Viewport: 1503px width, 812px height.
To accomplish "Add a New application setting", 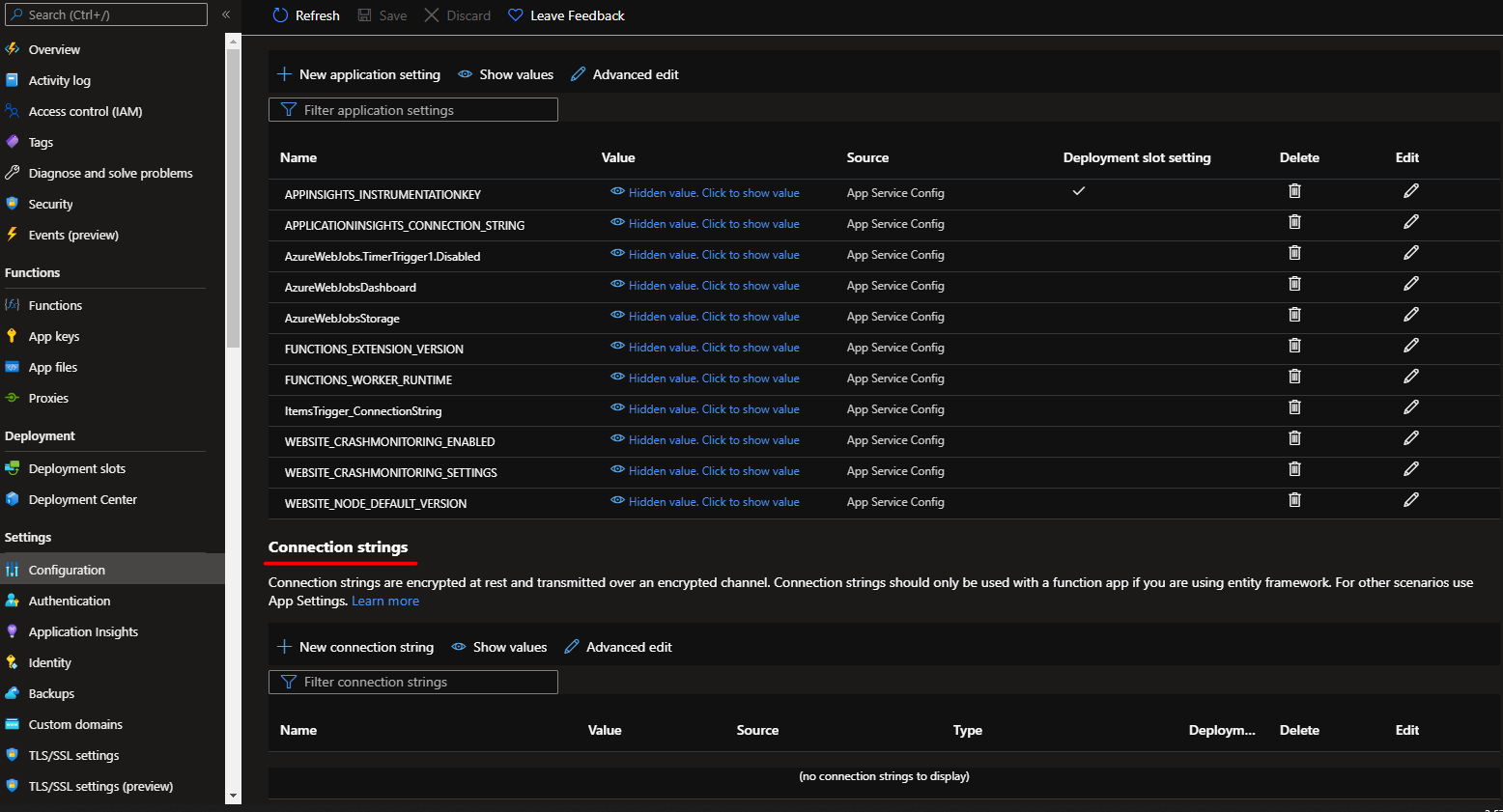I will [358, 74].
